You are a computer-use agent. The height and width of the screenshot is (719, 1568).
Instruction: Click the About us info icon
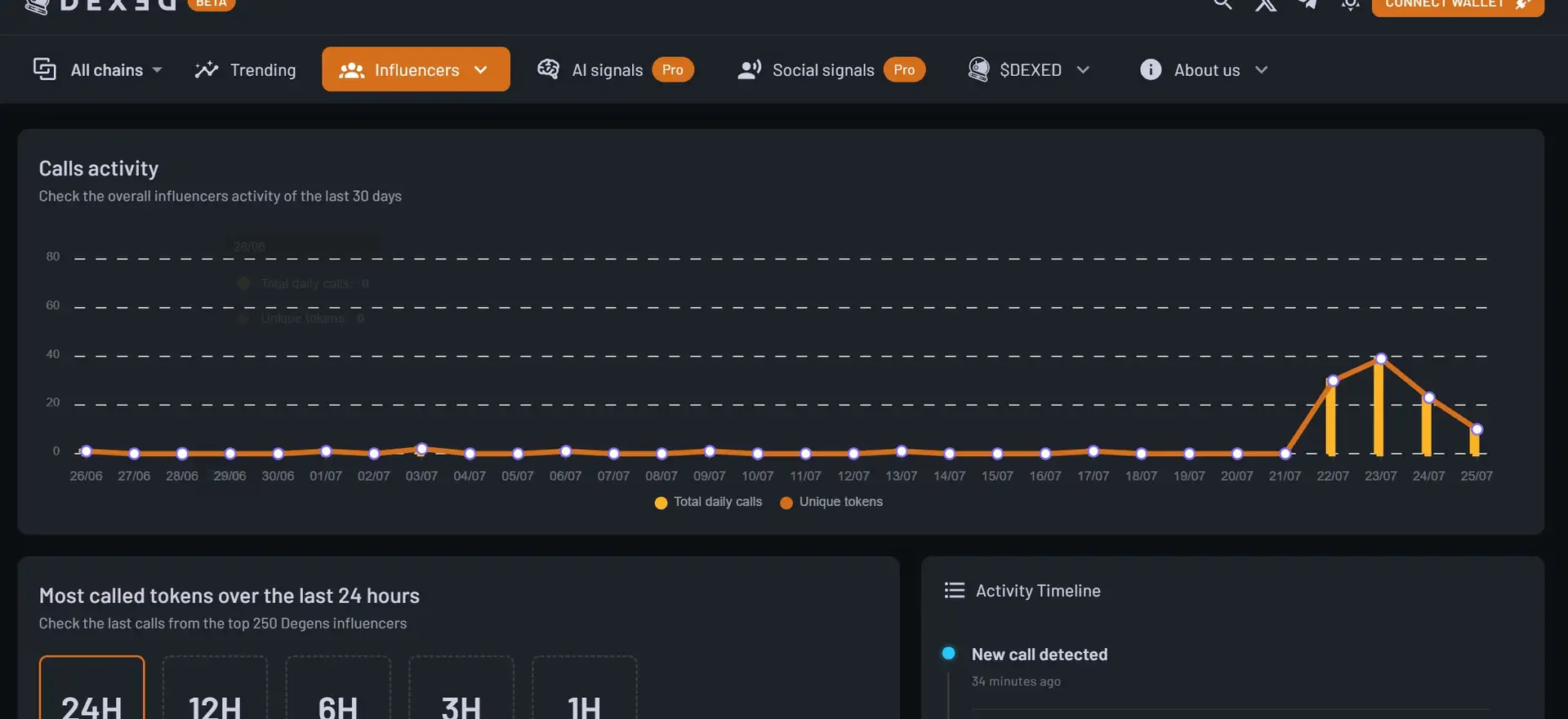pyautogui.click(x=1150, y=70)
